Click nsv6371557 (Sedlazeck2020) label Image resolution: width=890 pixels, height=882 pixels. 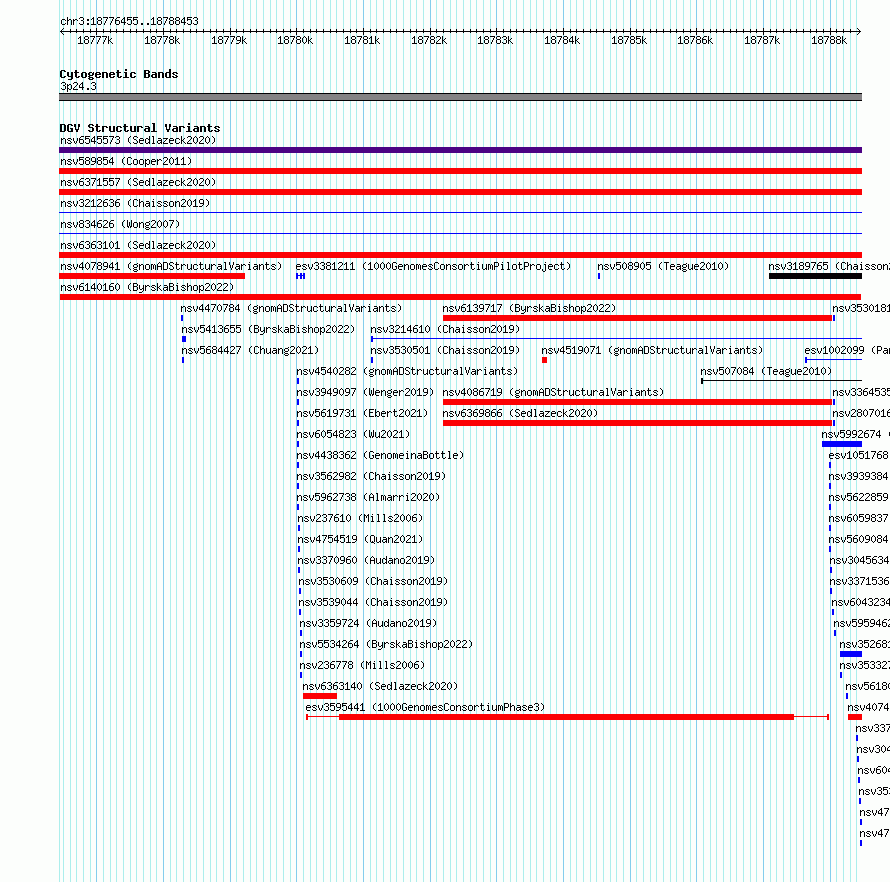coord(138,182)
